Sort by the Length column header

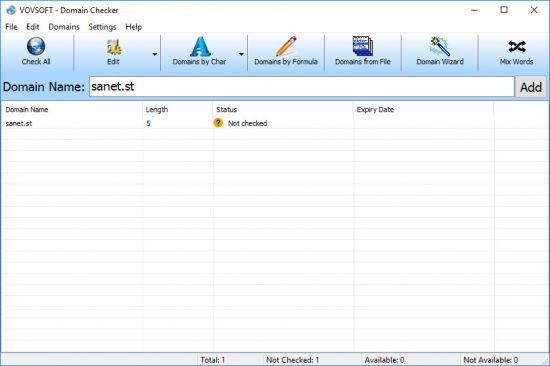177,109
